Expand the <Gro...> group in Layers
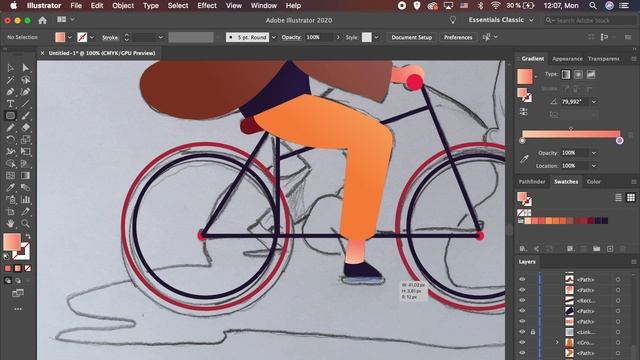Image resolution: width=640 pixels, height=360 pixels. (557, 342)
